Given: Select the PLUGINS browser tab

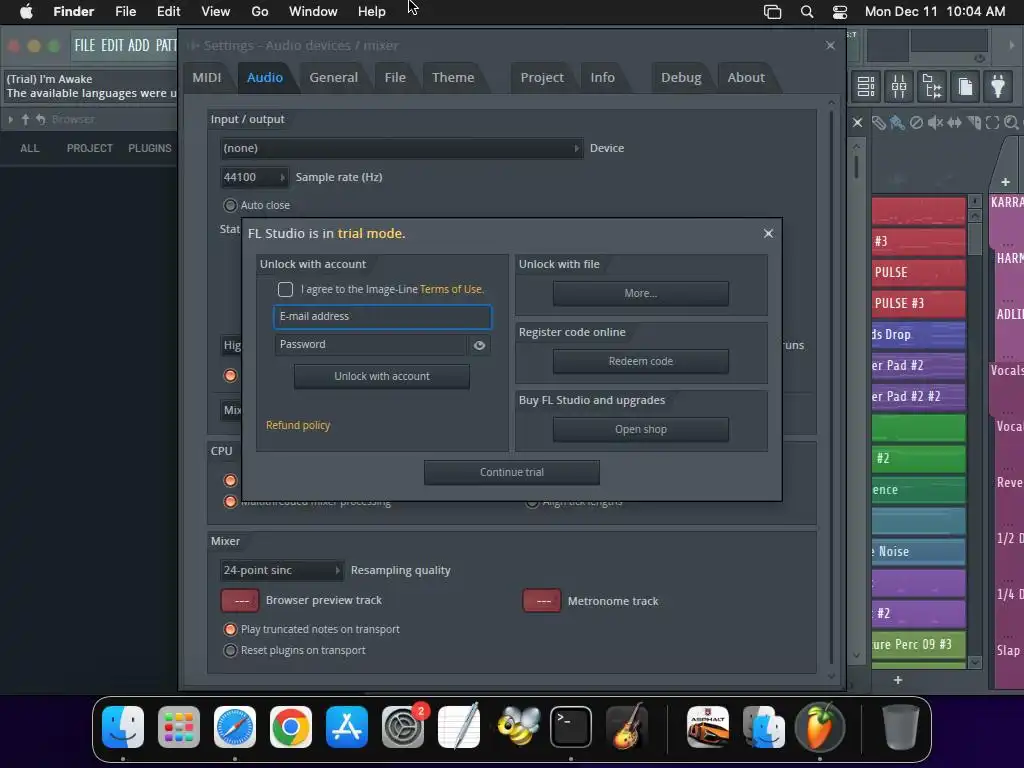Looking at the screenshot, I should 150,148.
